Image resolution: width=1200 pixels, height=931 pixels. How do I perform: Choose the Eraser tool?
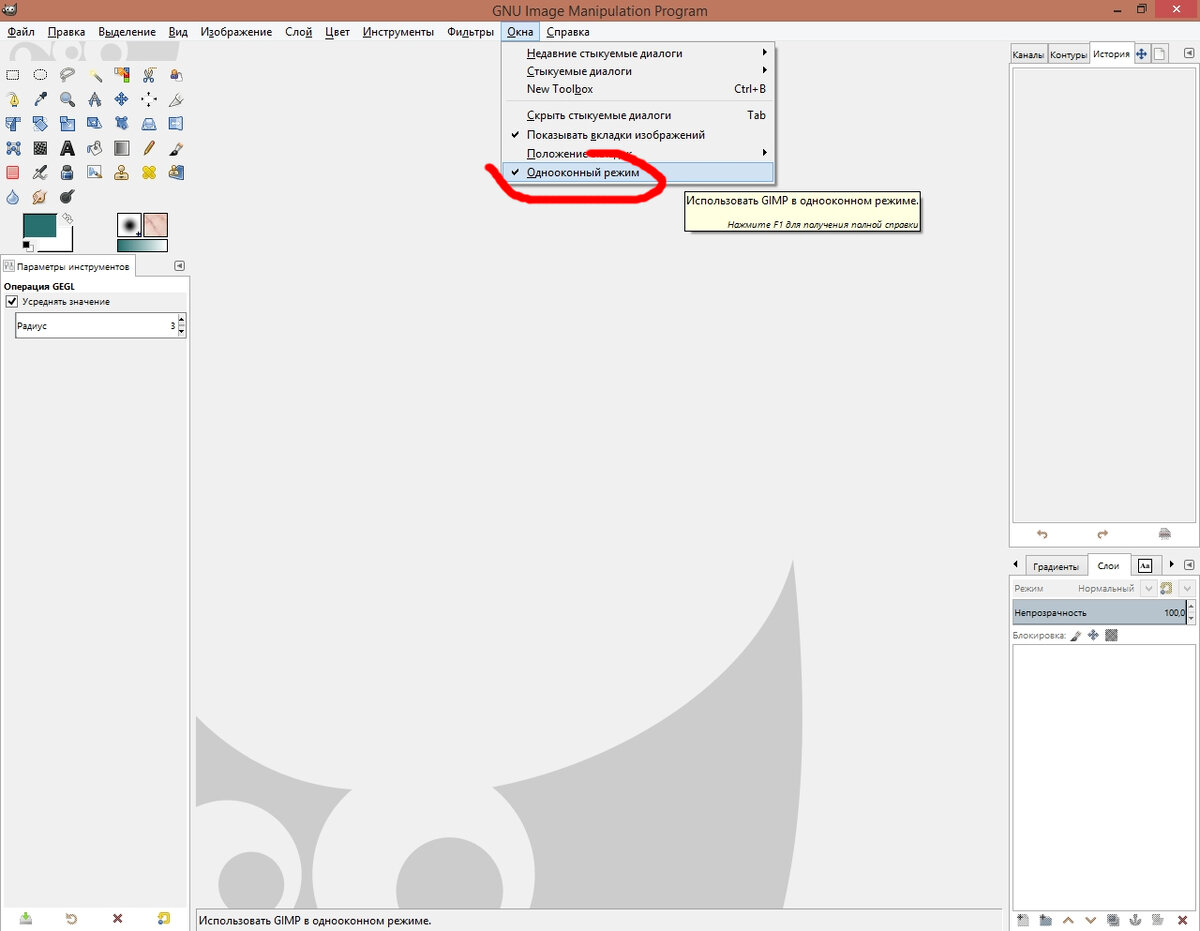[x=13, y=172]
